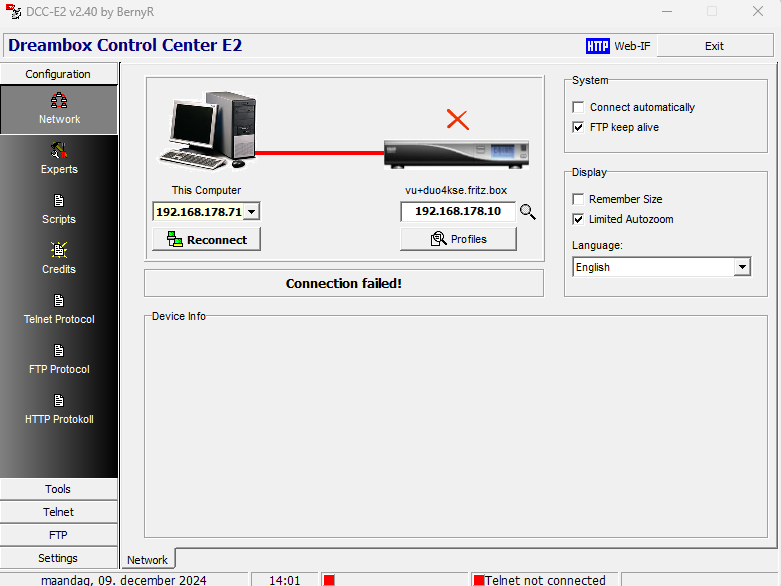Viewport: 781px width, 586px height.
Task: Select the Network tab at bottom
Action: pos(147,560)
